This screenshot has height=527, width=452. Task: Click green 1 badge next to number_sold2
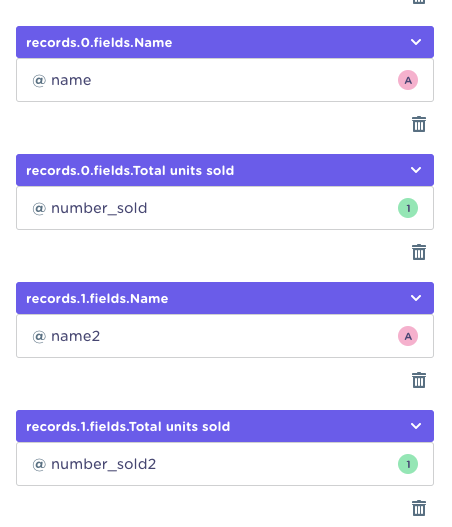click(408, 464)
